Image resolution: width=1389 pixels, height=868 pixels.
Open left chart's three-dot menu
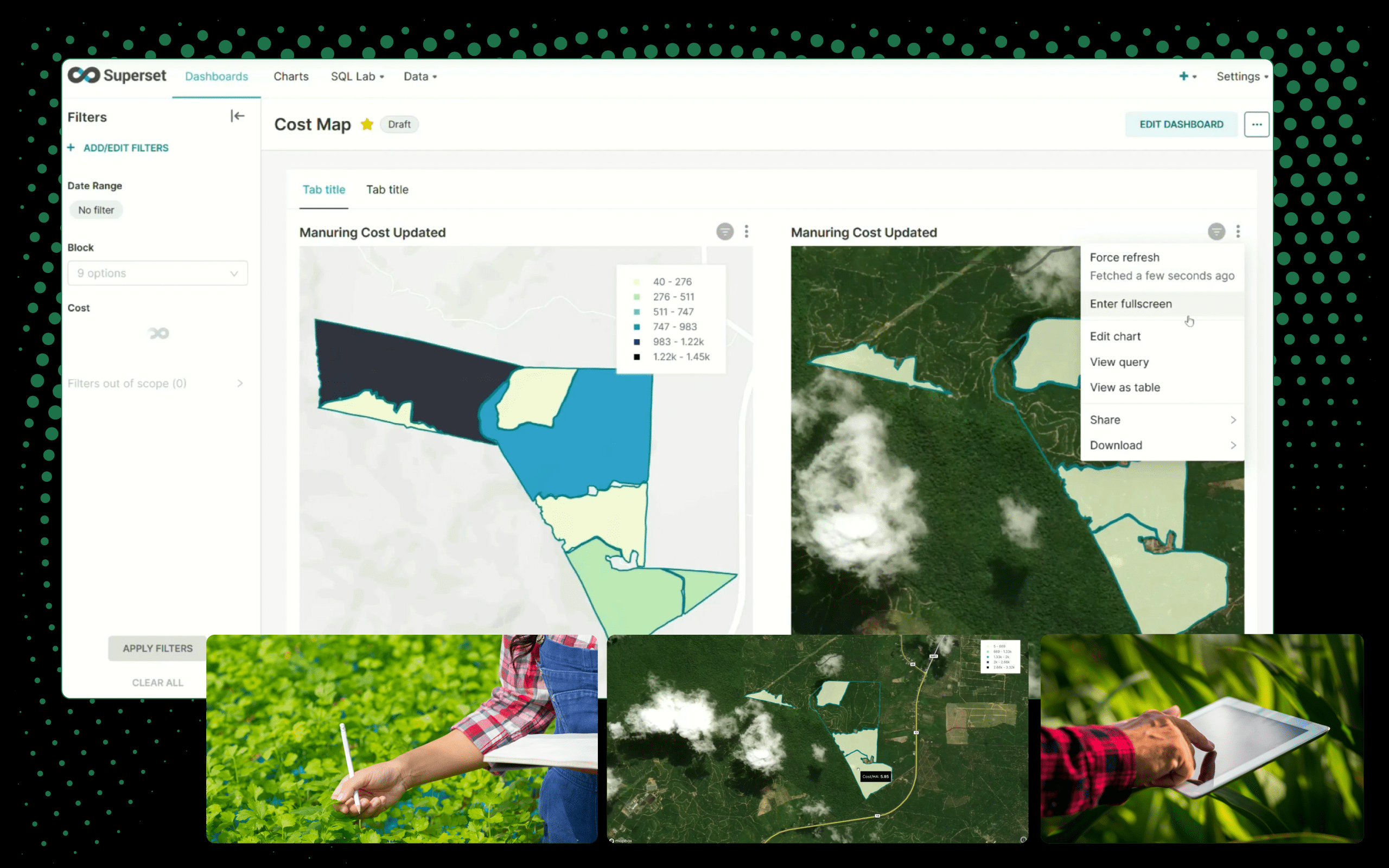point(746,231)
